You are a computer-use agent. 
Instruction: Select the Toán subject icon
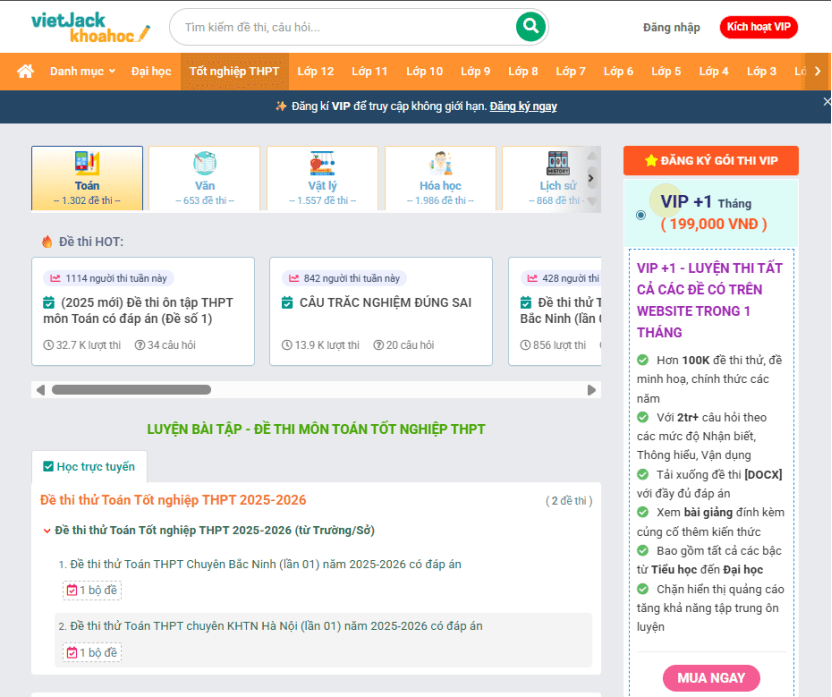coord(87,163)
